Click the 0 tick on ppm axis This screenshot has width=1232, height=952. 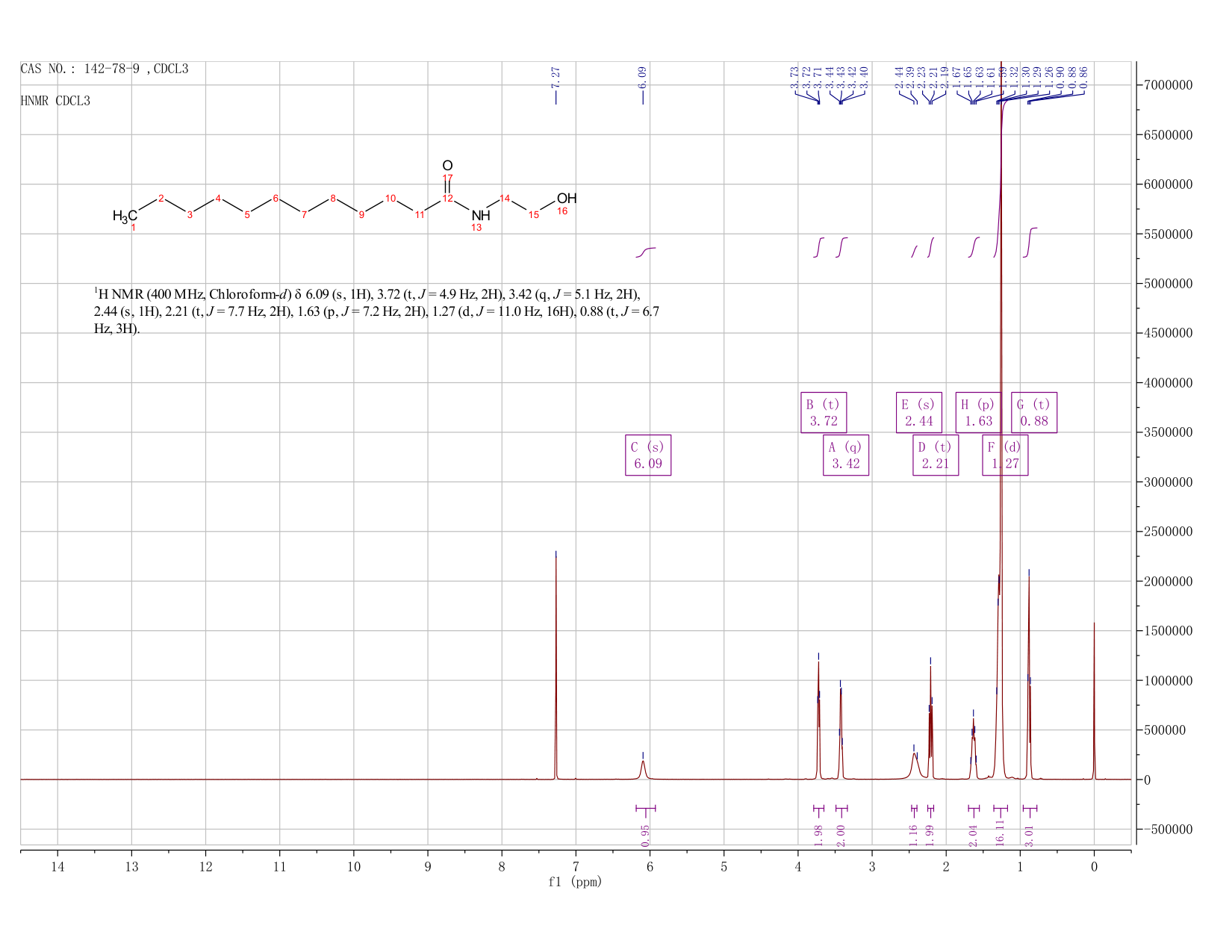[1094, 867]
